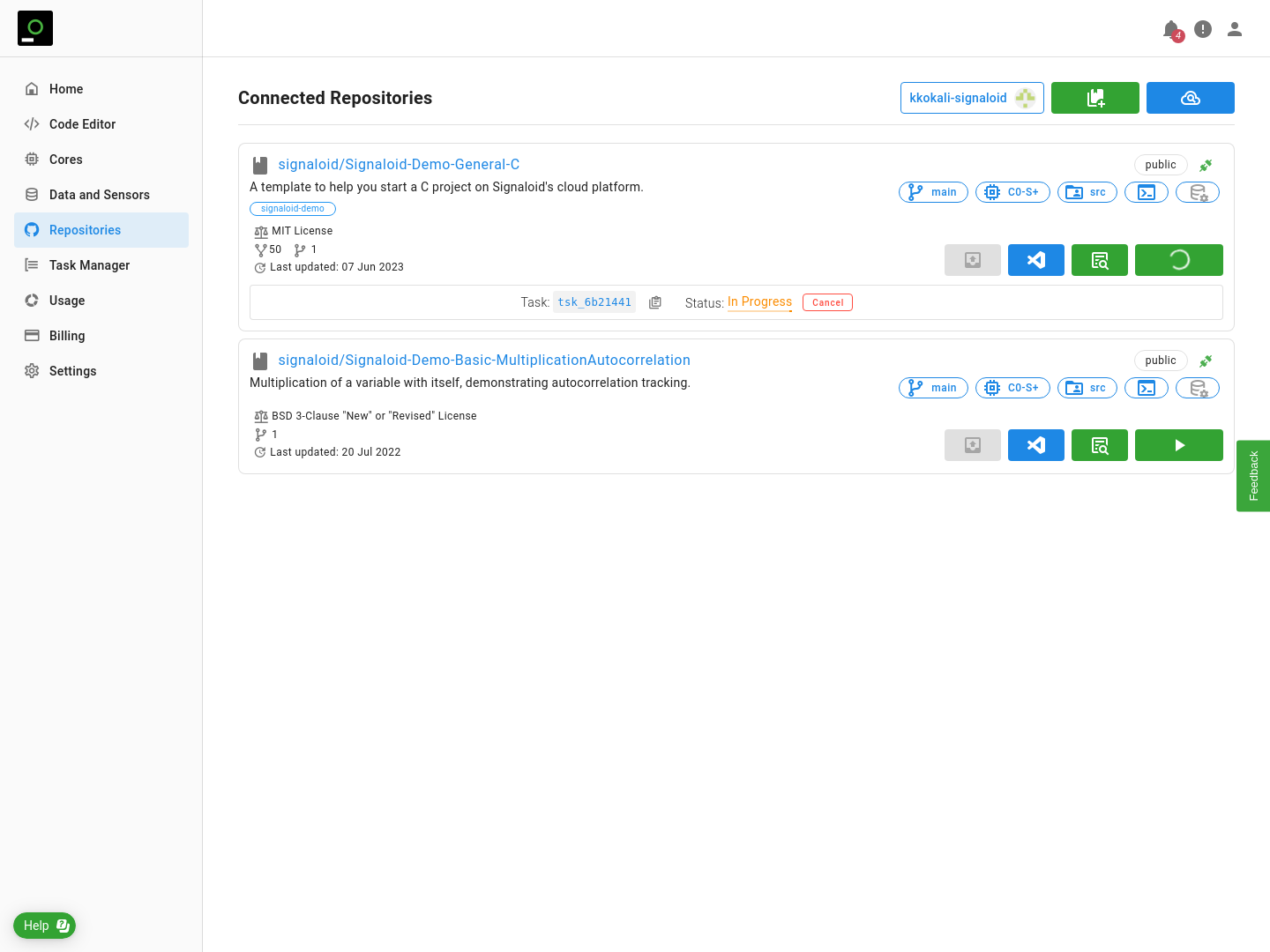Open Data and Sensors sidebar item
The image size is (1270, 952).
coord(99,195)
